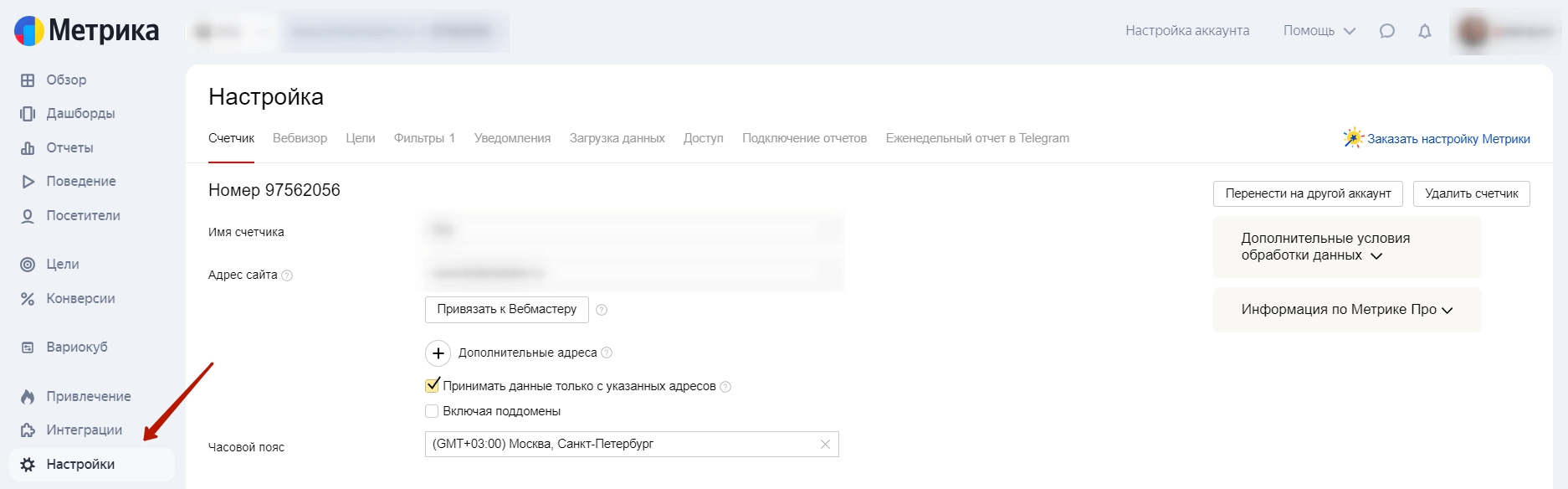Open Еженедельный отчет в Telegram tab
This screenshot has height=489, width=1568.
977,139
